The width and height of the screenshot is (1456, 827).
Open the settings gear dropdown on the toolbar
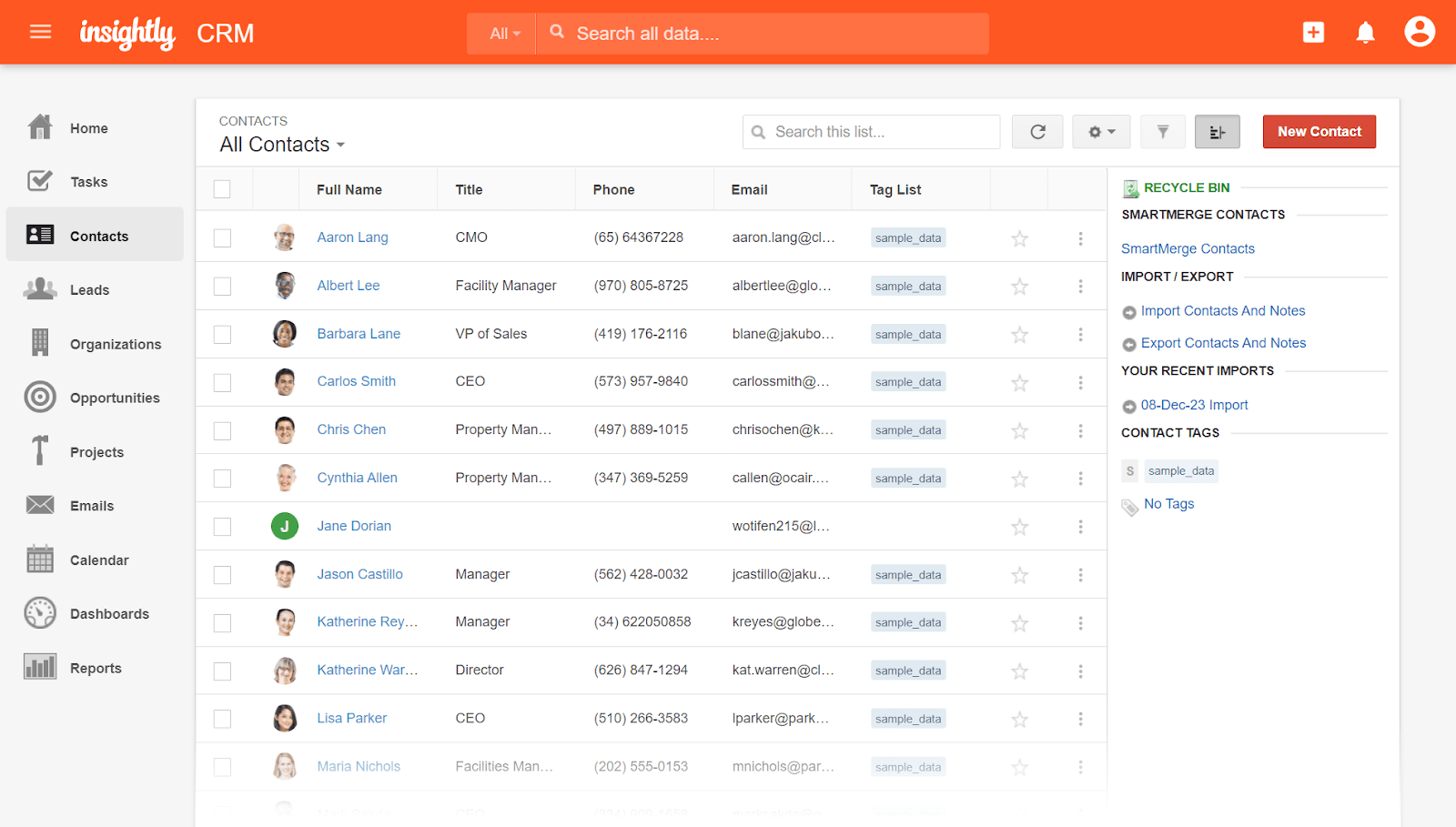tap(1100, 131)
